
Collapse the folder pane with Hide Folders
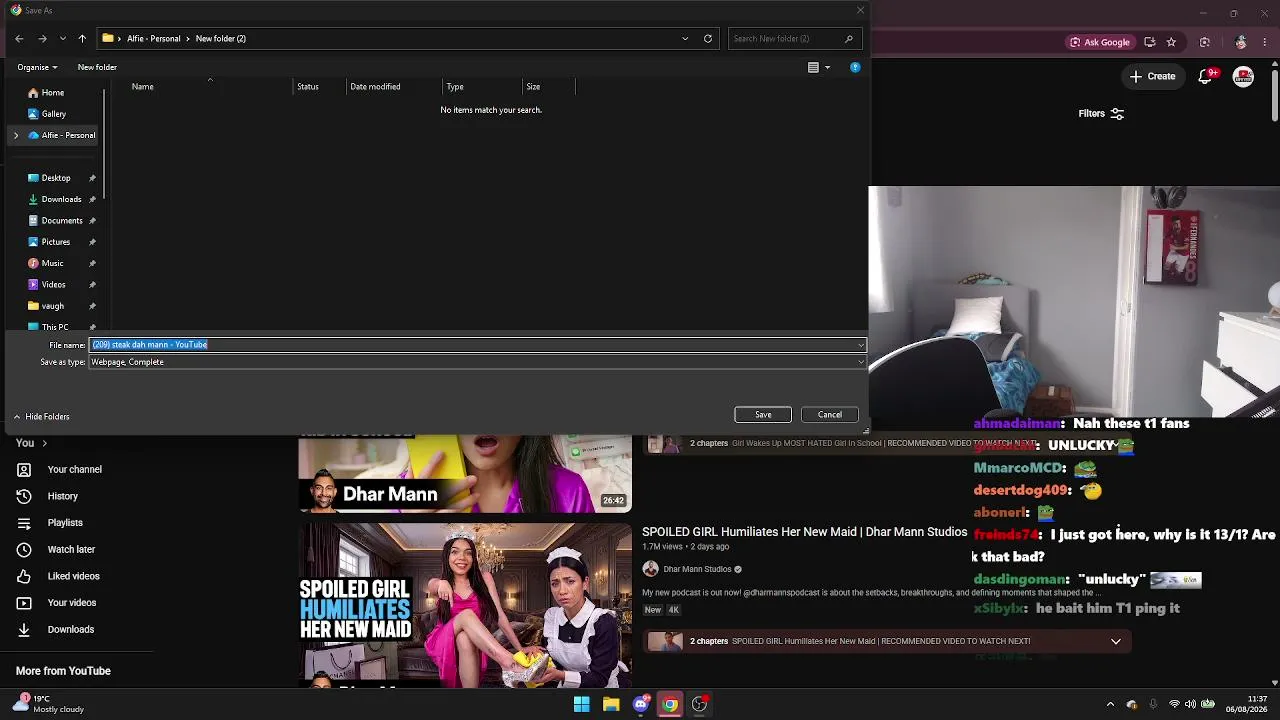[x=41, y=416]
